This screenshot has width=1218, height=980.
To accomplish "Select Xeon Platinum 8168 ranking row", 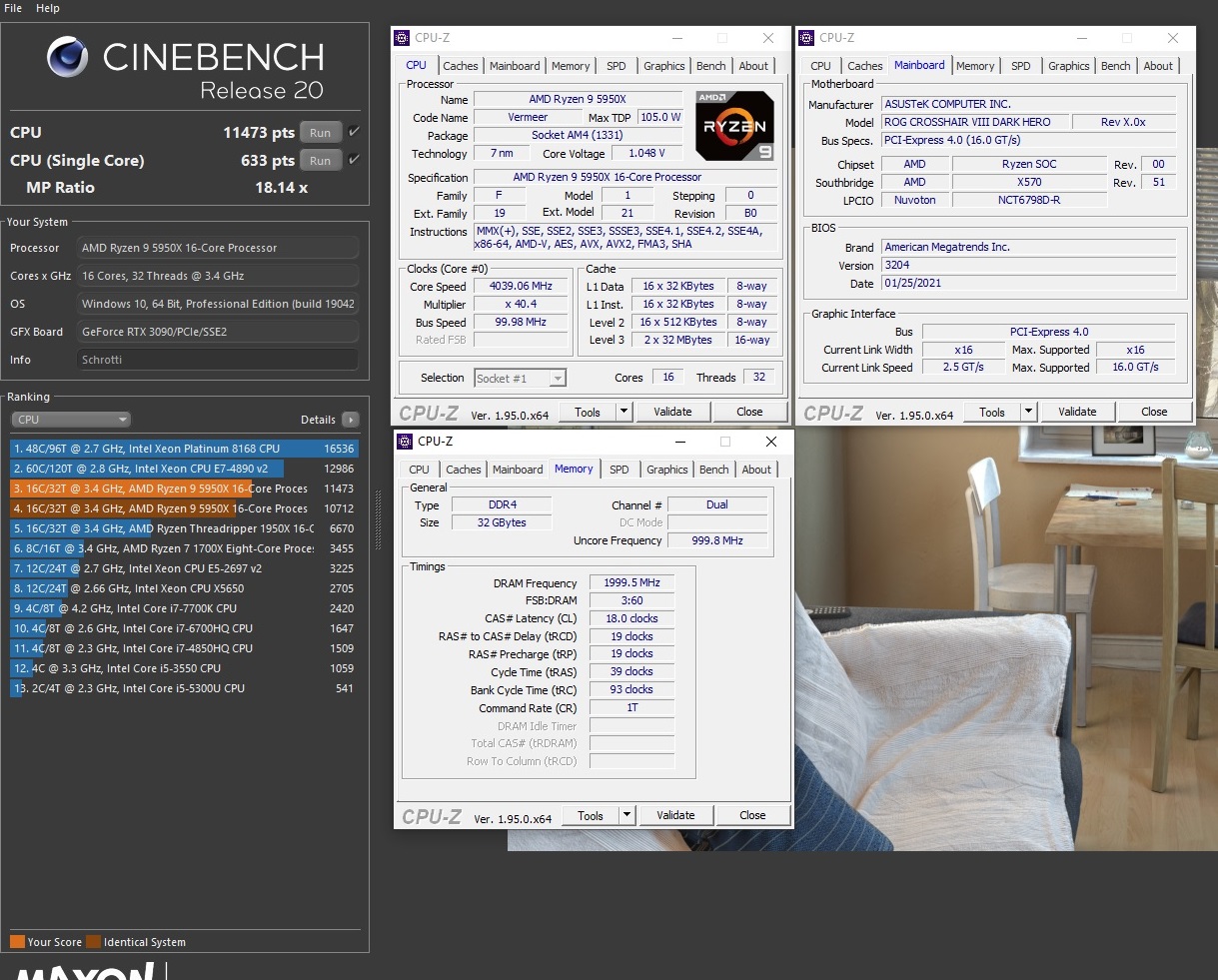I will coord(184,449).
